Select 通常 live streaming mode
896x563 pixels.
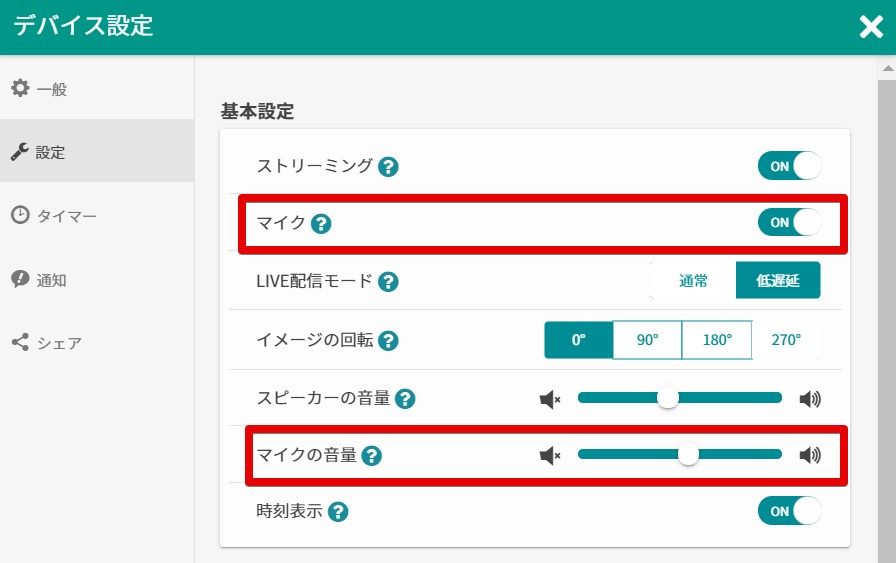click(x=693, y=281)
